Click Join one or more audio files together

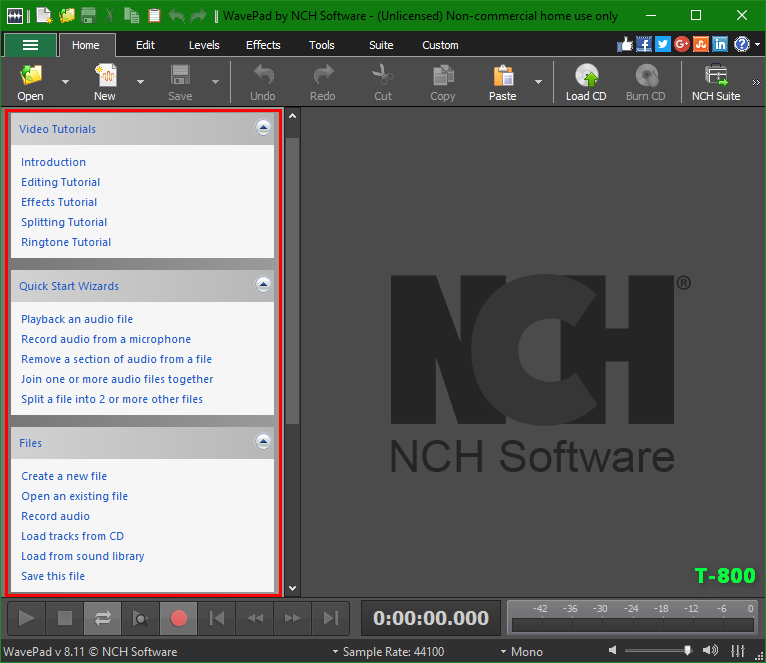pos(117,379)
